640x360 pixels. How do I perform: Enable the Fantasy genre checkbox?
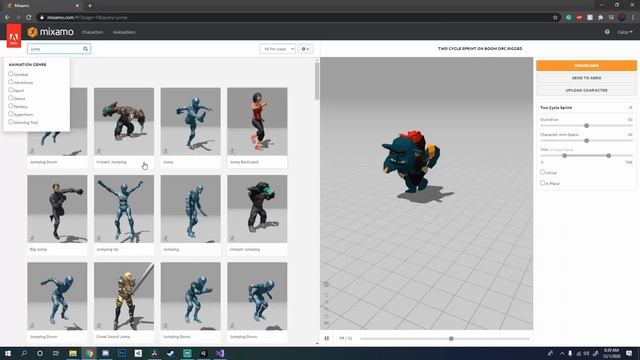[11, 106]
